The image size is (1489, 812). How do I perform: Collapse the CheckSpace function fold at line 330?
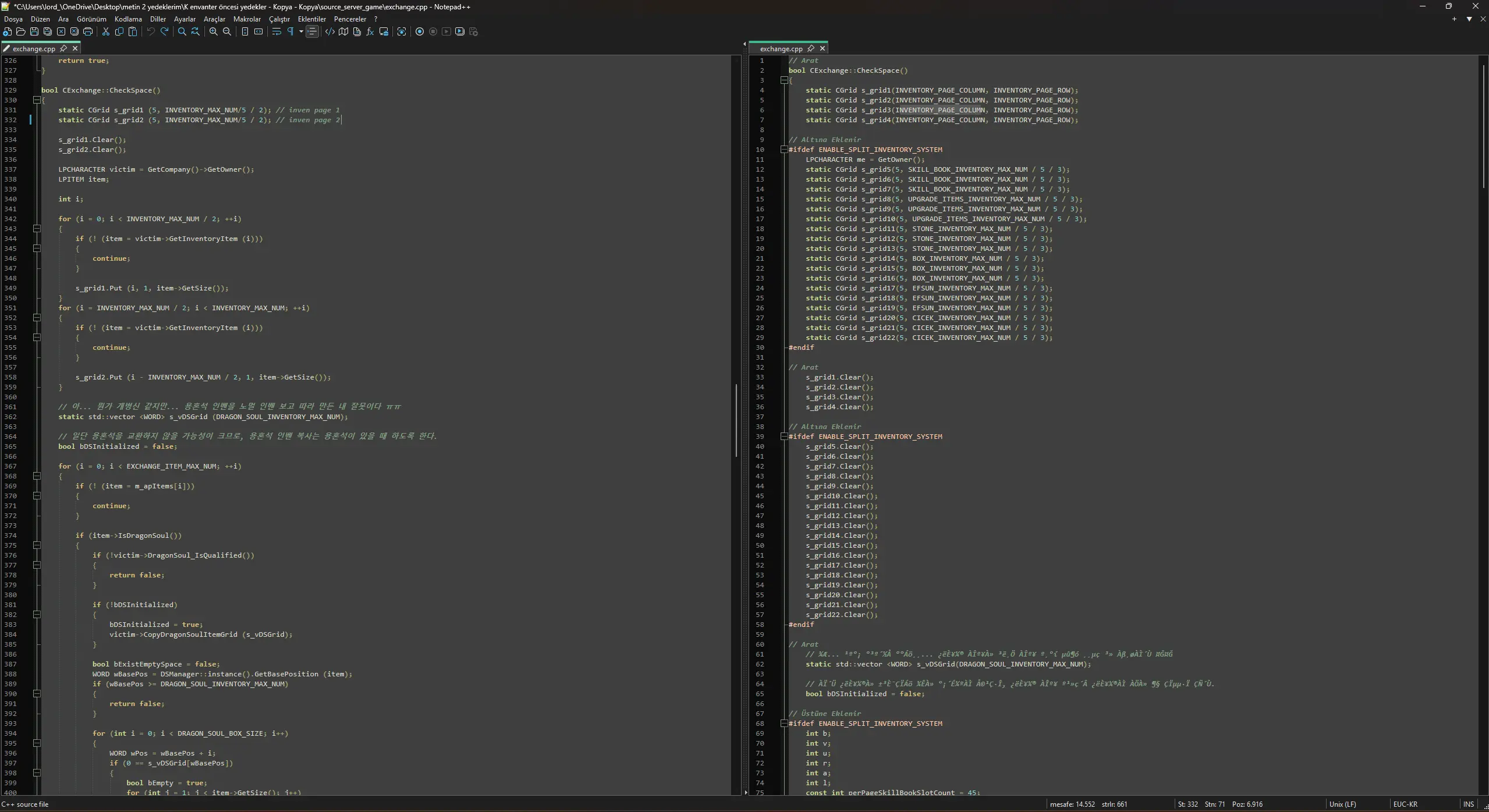37,100
